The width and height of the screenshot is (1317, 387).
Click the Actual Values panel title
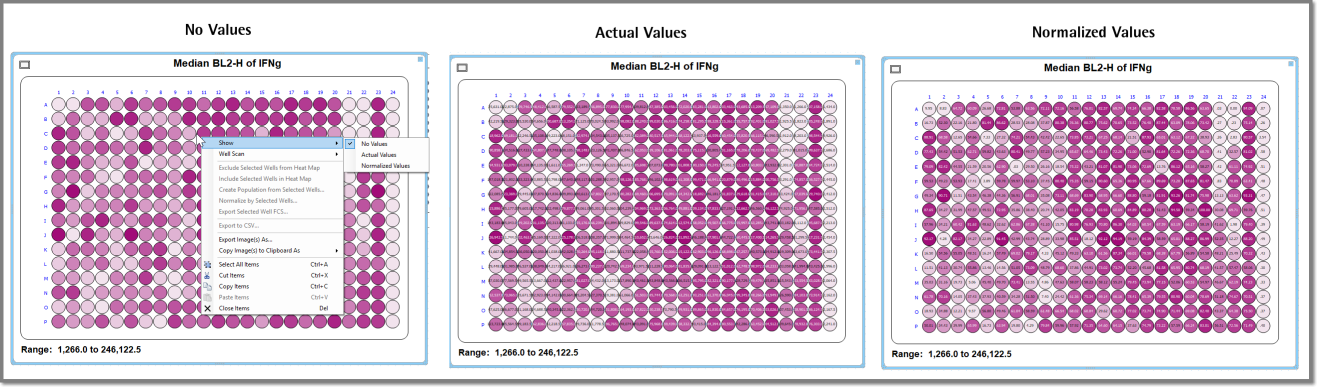pos(664,67)
